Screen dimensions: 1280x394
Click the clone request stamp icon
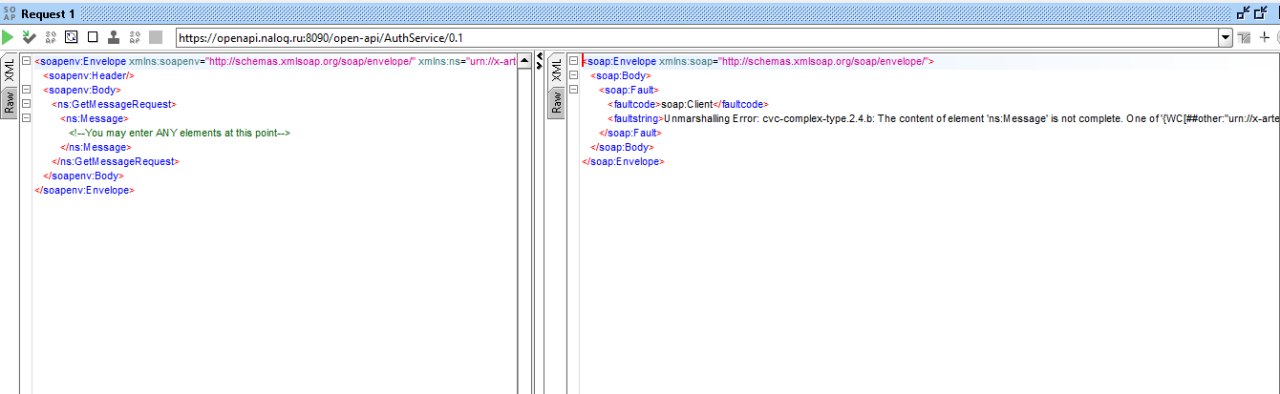(113, 37)
